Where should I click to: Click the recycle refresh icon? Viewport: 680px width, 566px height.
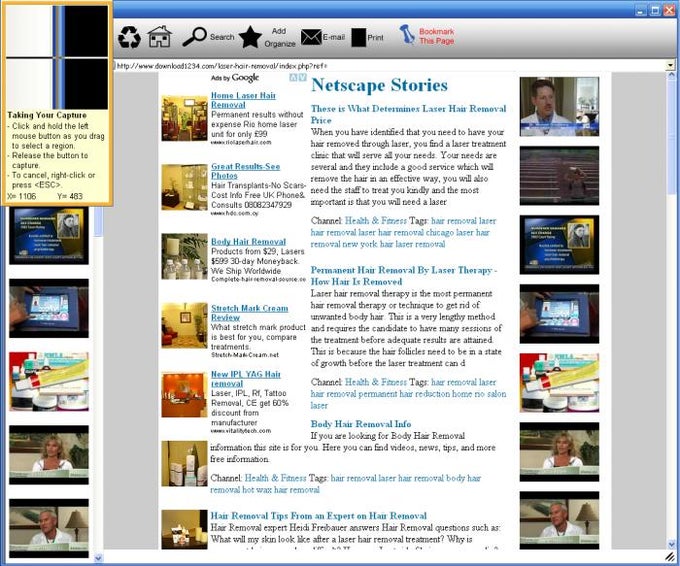129,37
